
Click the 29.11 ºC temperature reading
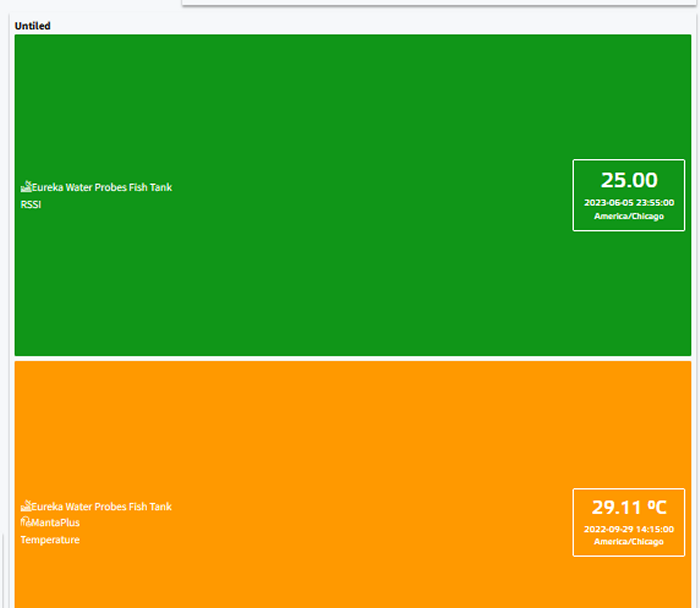tap(629, 507)
